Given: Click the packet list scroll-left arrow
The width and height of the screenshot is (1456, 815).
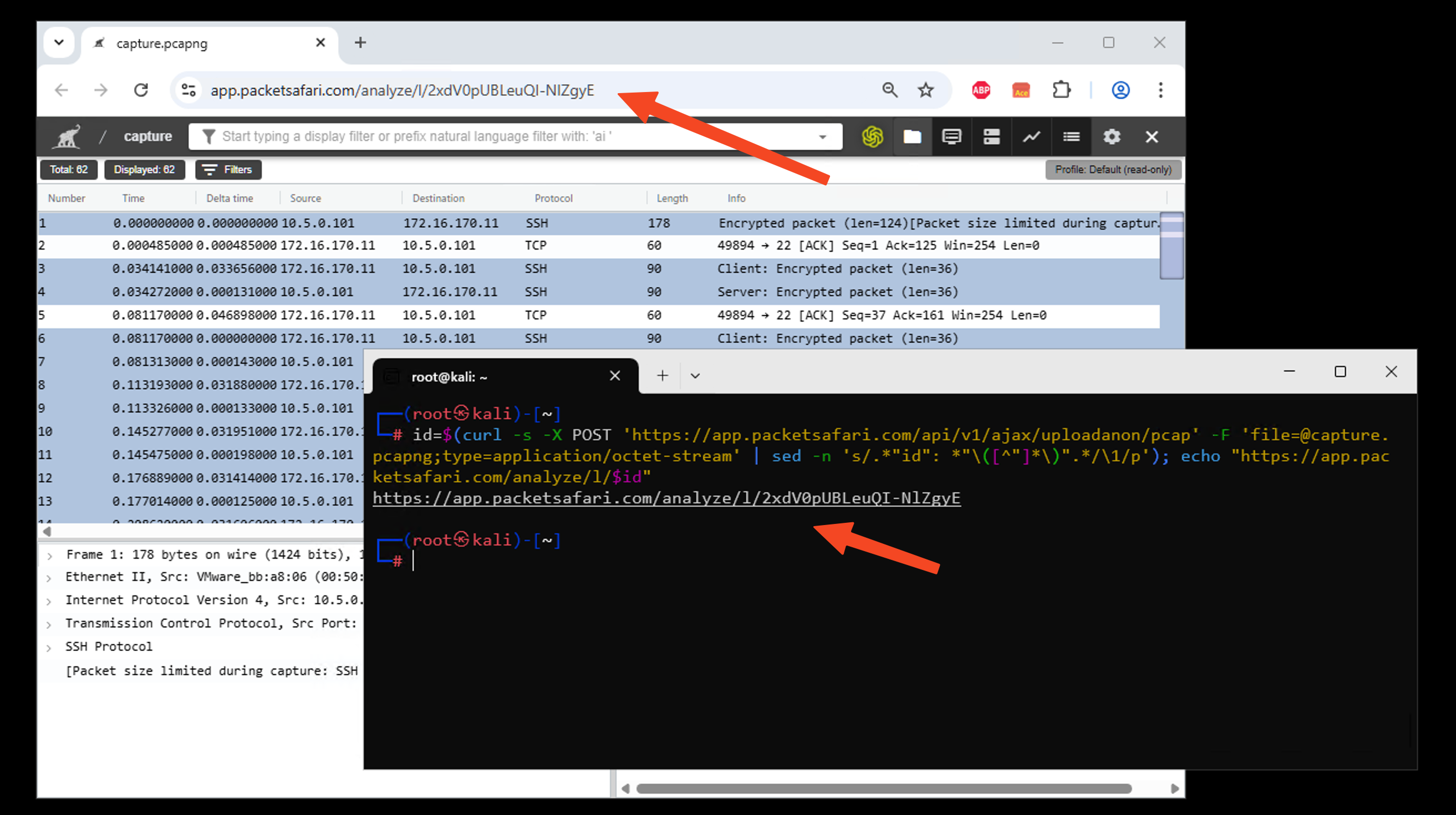Looking at the screenshot, I should [48, 531].
